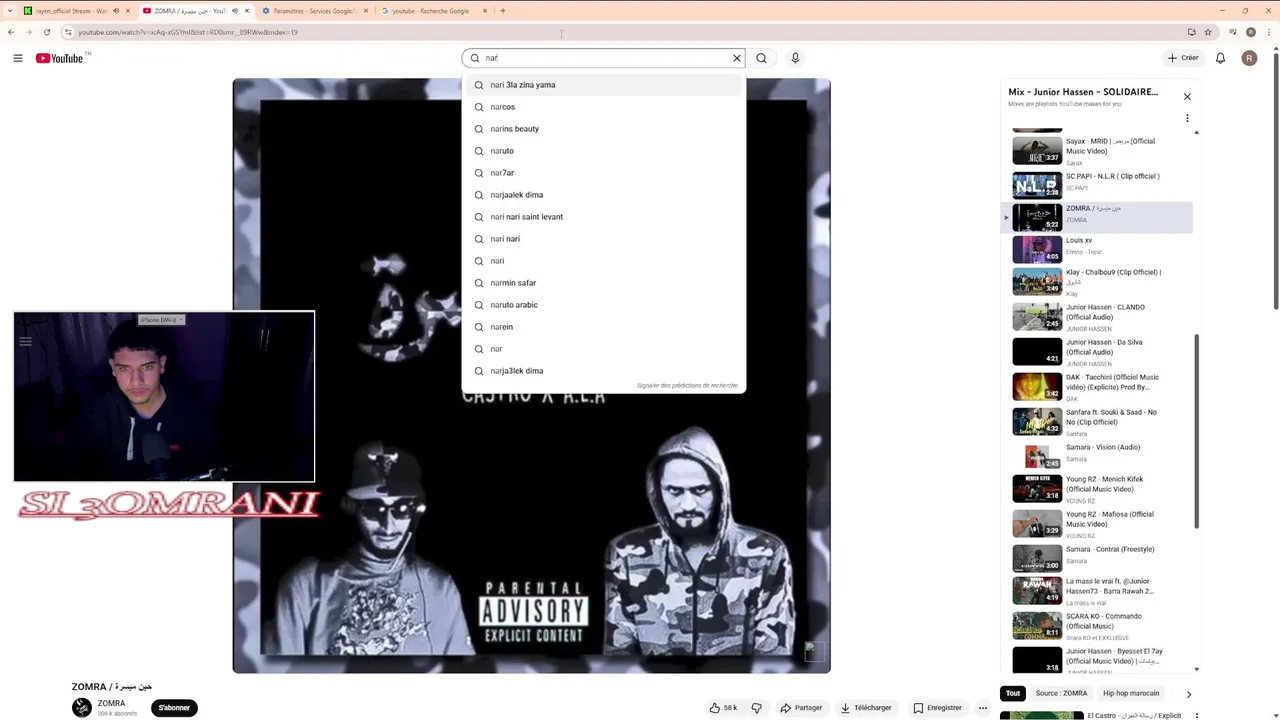This screenshot has width=1280, height=720.
Task: Open 'Young RZ - Menich Kifek' playlist item
Action: [x=1097, y=489]
